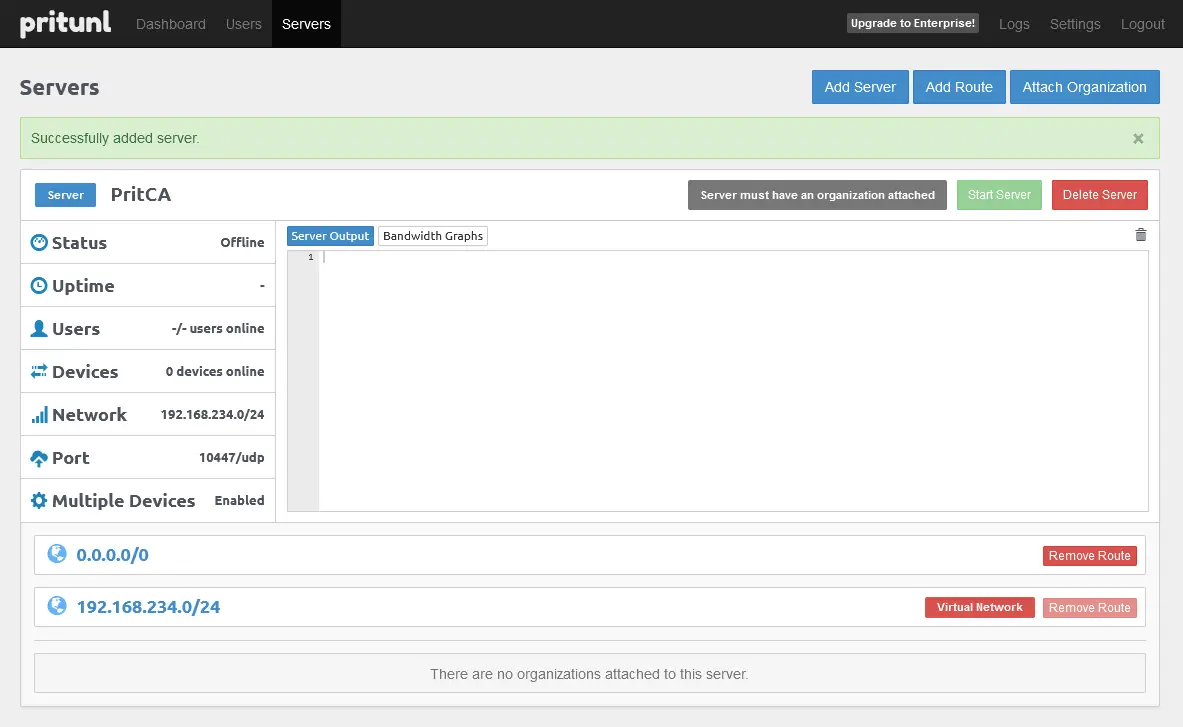Screen dimensions: 1183x727
Task: Open the Logs page
Action: pos(1014,24)
